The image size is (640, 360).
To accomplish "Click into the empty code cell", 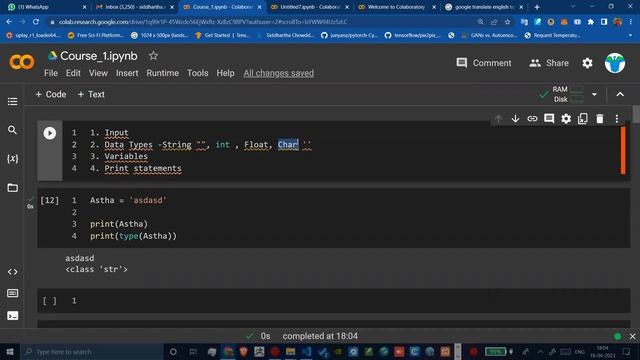I will (351, 301).
